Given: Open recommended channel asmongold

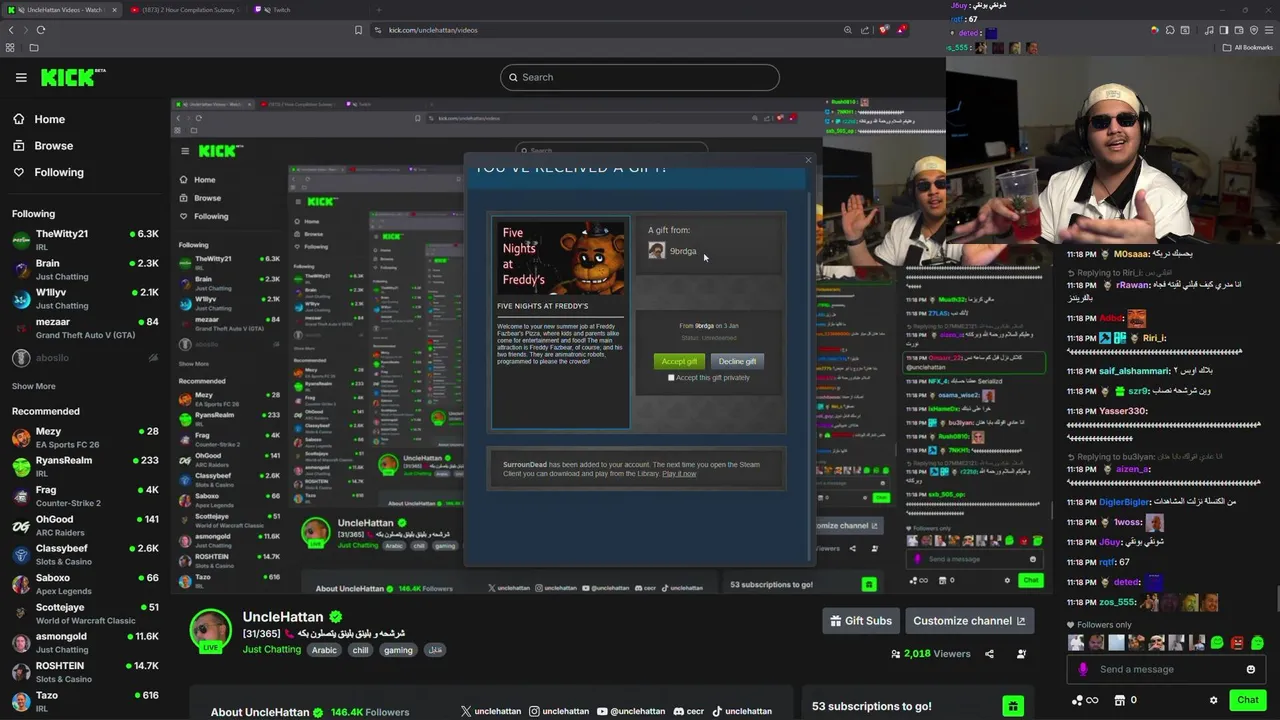Looking at the screenshot, I should click(x=85, y=642).
